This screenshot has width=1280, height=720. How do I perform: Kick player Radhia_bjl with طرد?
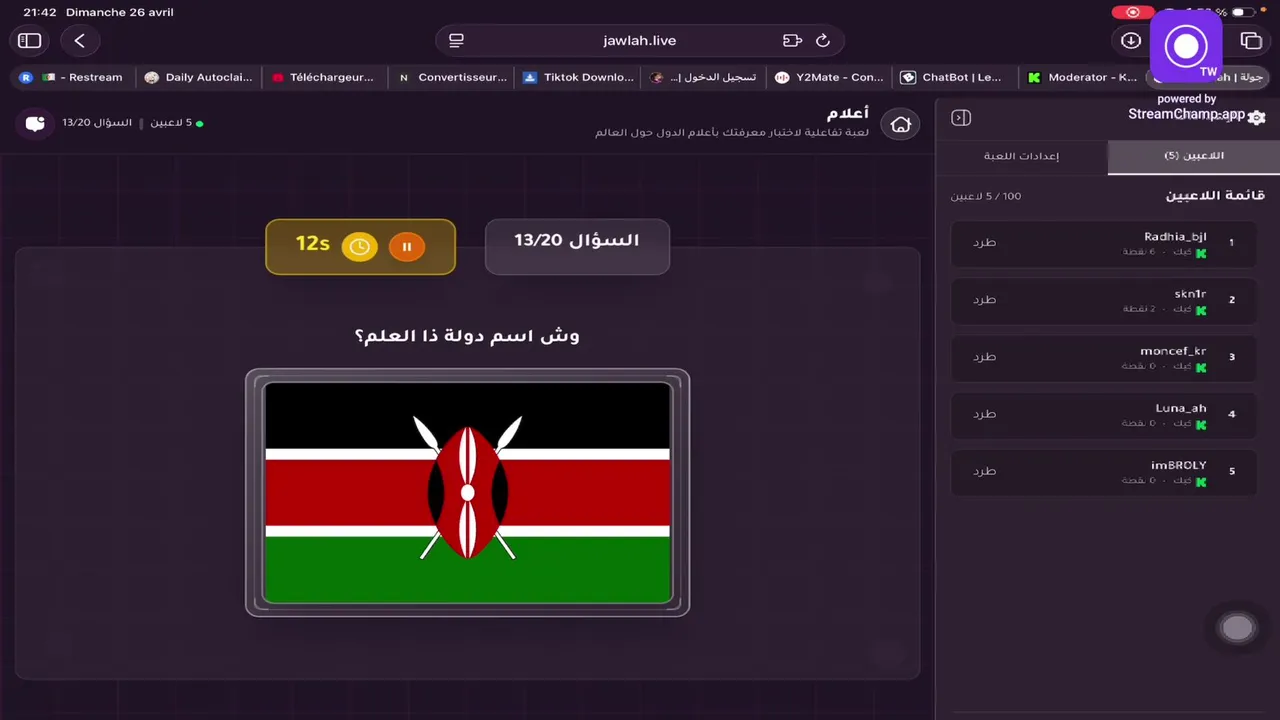985,243
